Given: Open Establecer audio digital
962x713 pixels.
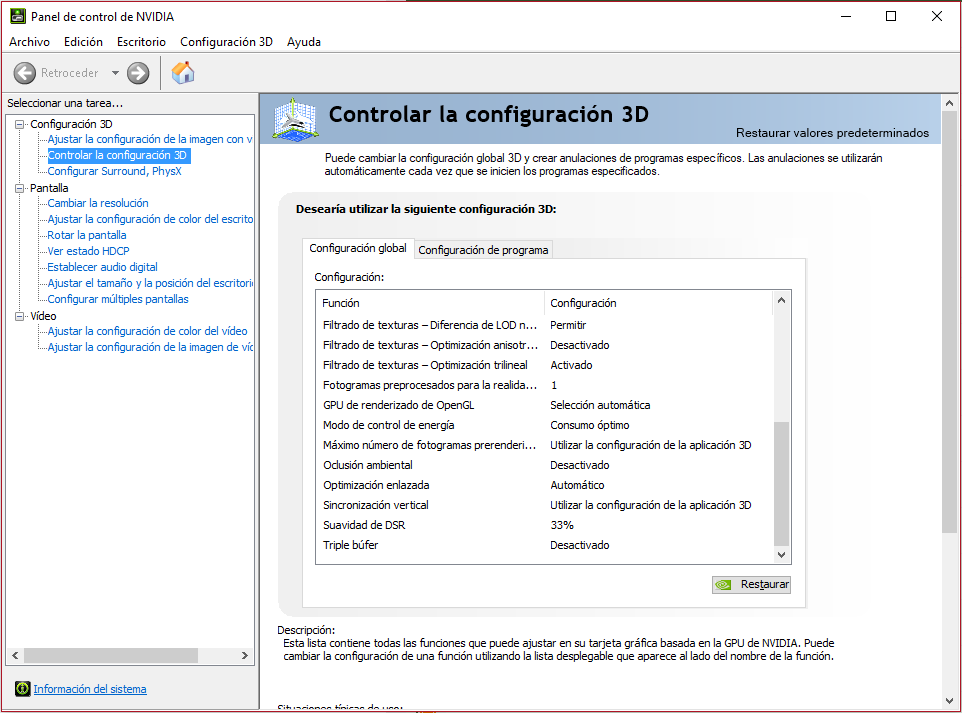Looking at the screenshot, I should click(102, 267).
